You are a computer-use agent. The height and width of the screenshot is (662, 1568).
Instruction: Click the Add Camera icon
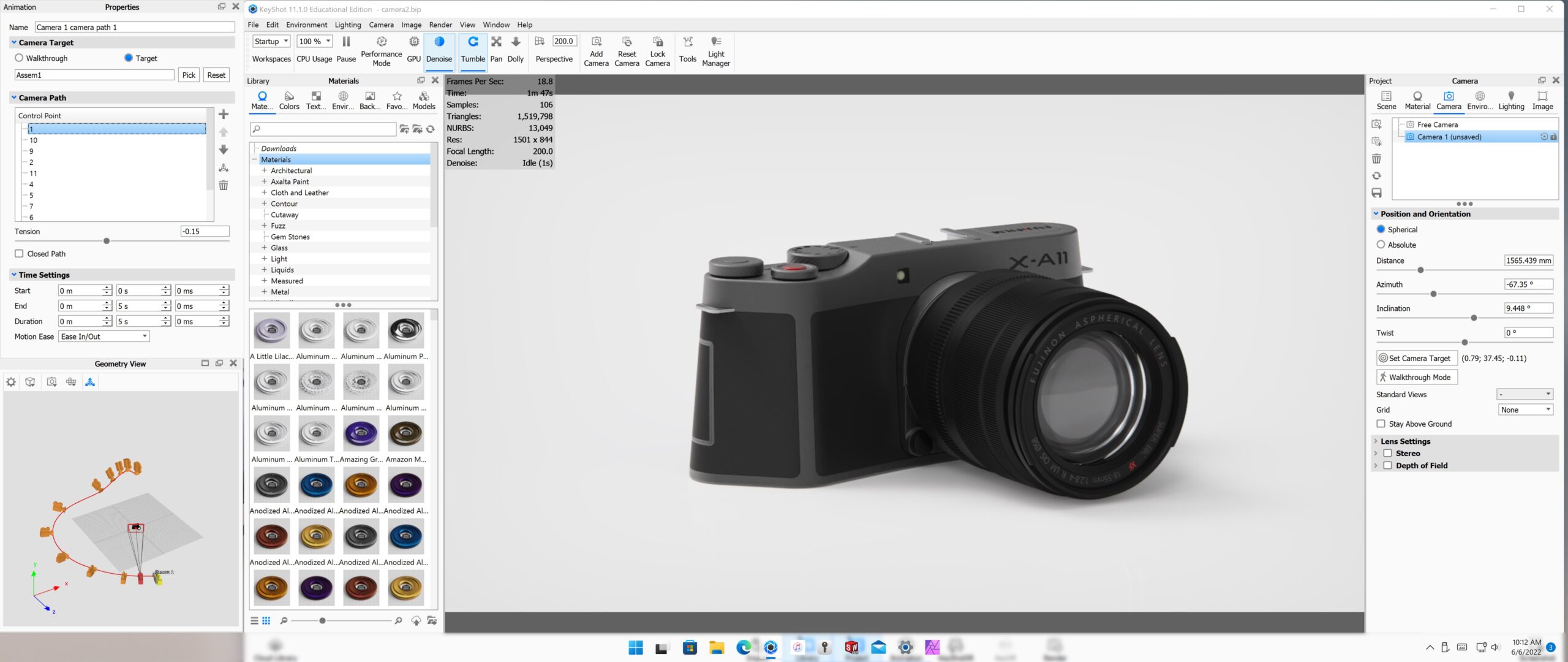click(596, 42)
